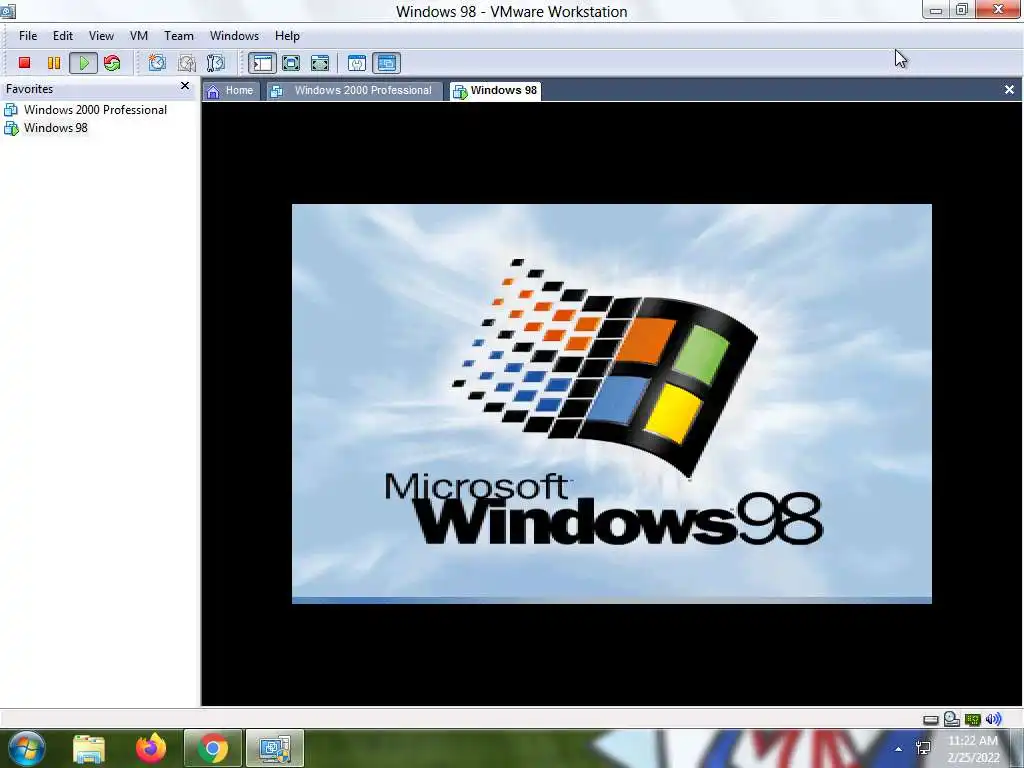The height and width of the screenshot is (768, 1024).
Task: Open the View menu
Action: (x=101, y=36)
